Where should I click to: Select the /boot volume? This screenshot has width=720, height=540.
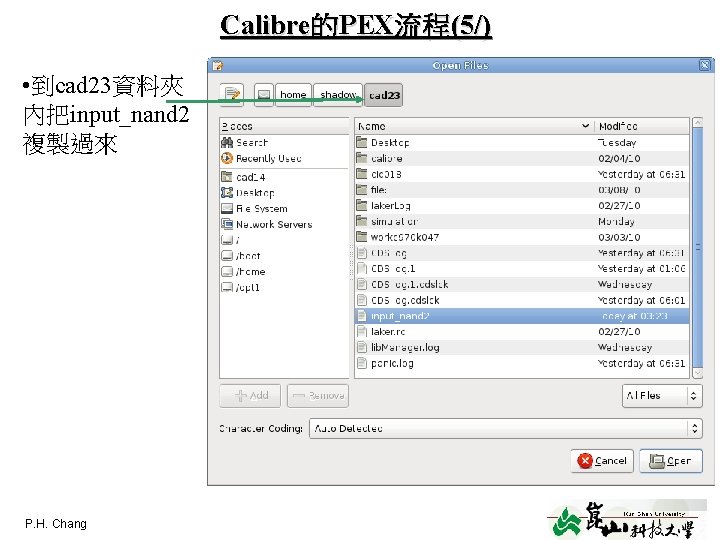click(x=284, y=256)
